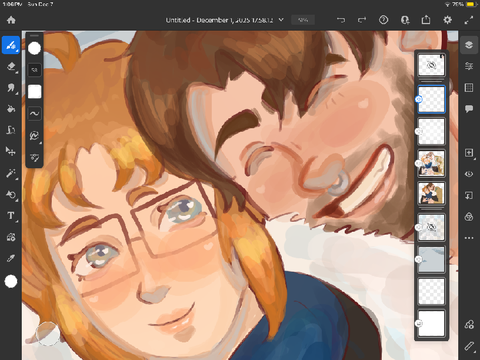Image resolution: width=480 pixels, height=360 pixels.
Task: Open the three-dots layer actions menu
Action: (469, 238)
